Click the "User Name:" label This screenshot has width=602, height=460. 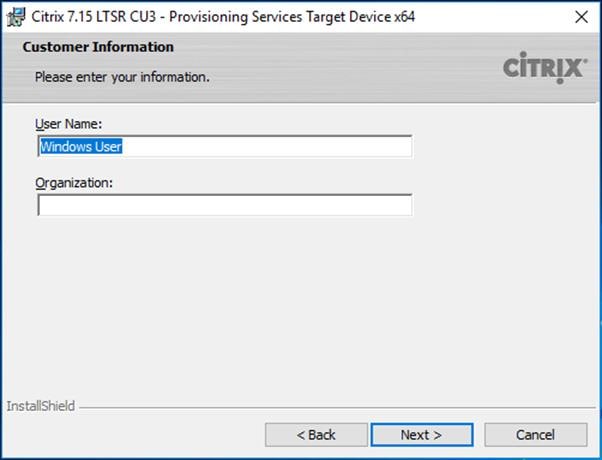[x=69, y=124]
